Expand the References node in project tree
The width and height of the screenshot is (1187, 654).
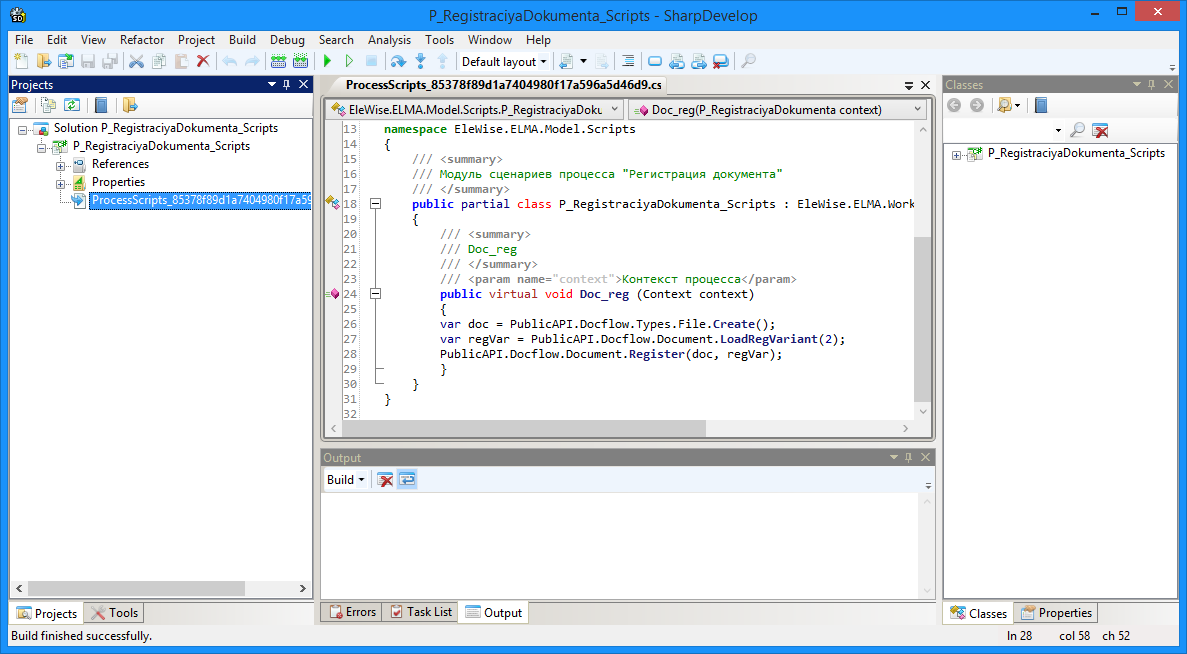pos(60,165)
